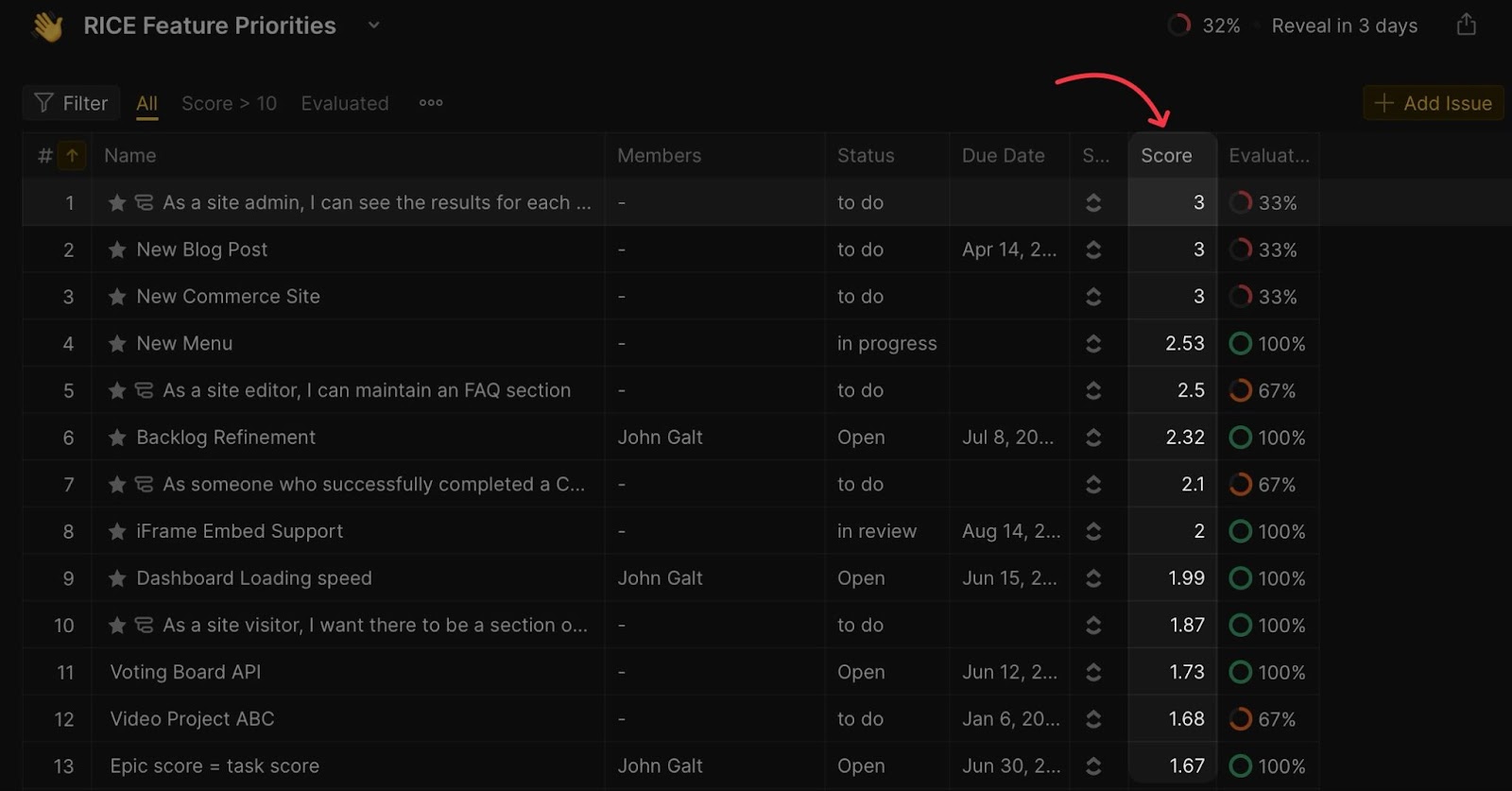This screenshot has width=1512, height=791.
Task: Click the waving hand board icon
Action: [x=47, y=26]
